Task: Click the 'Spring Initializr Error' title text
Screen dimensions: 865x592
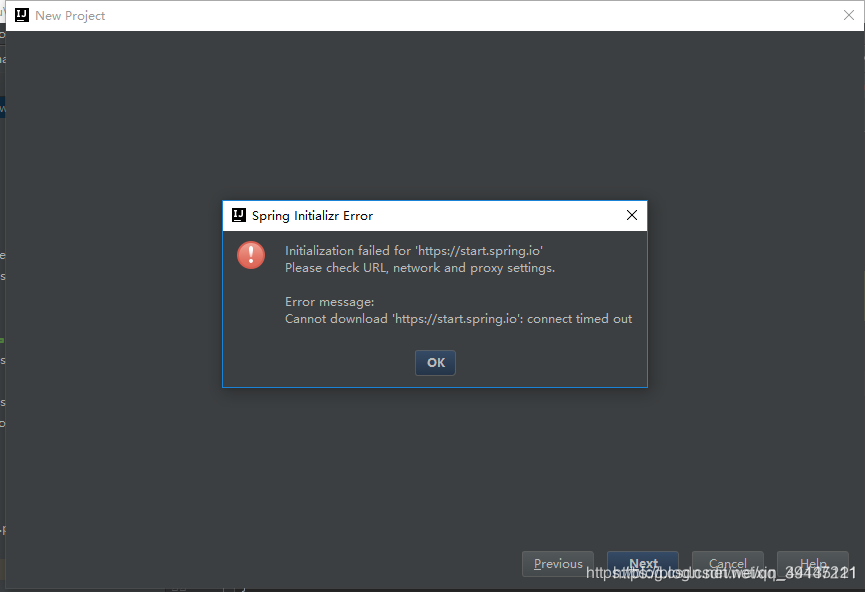Action: coord(312,216)
